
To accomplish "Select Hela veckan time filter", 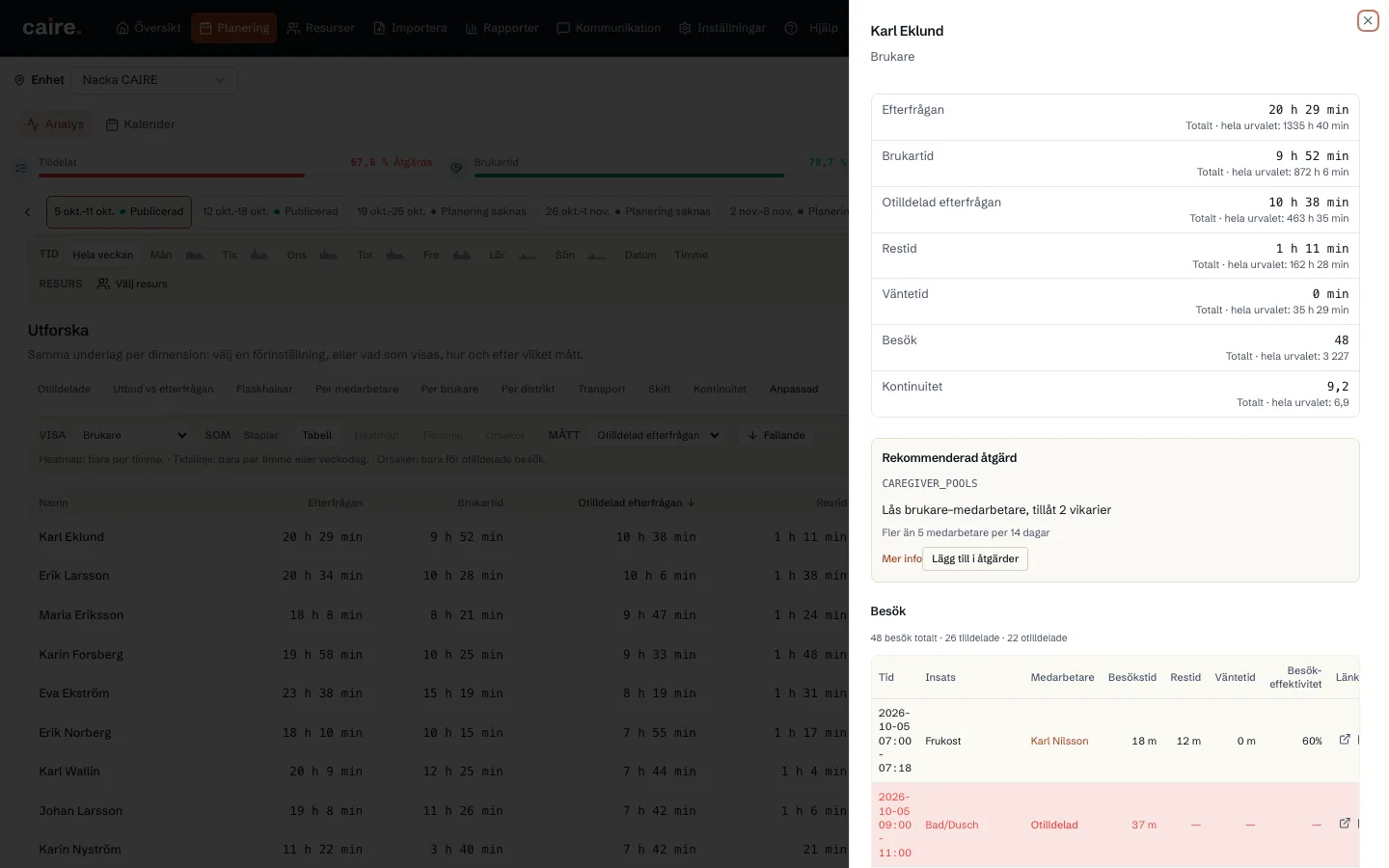I will (x=102, y=255).
